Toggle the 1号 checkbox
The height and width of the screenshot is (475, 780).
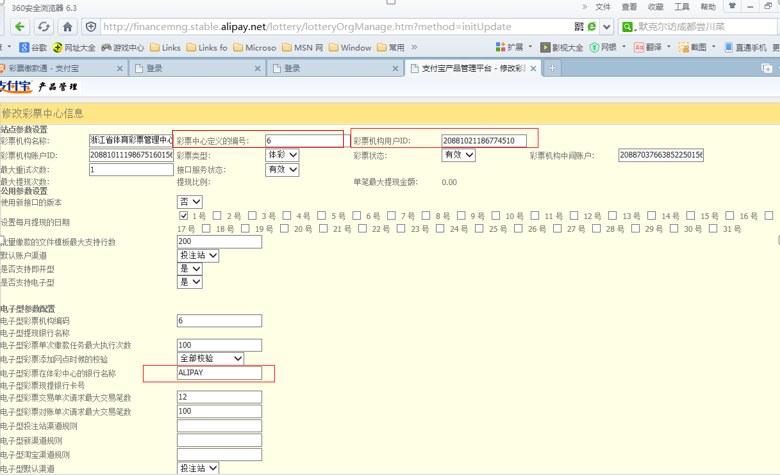pyautogui.click(x=184, y=215)
